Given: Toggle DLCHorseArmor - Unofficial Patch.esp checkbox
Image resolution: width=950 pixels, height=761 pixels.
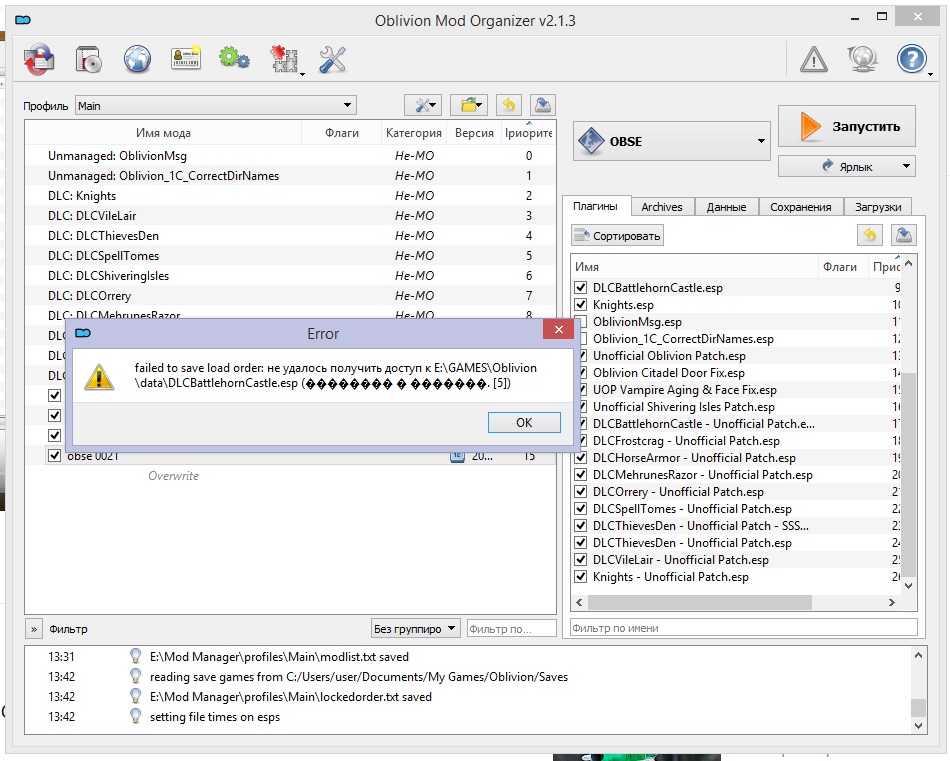Looking at the screenshot, I should [580, 457].
